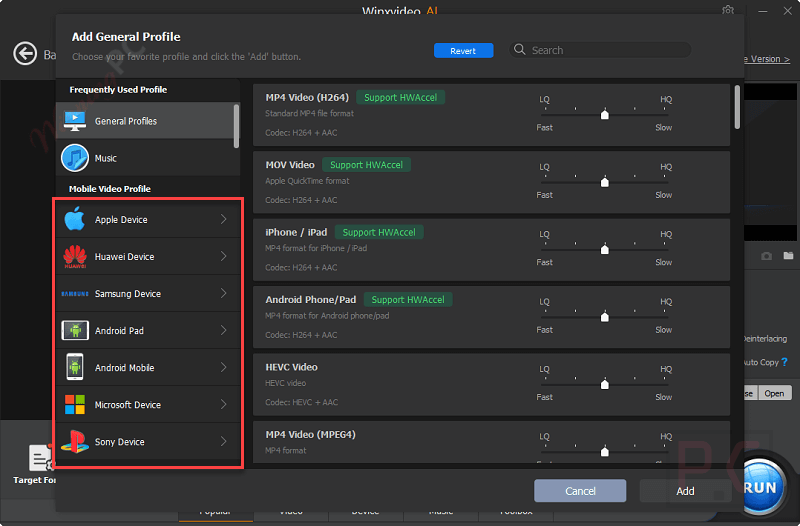Select HEVC Video profile title
The image size is (800, 526).
point(291,367)
